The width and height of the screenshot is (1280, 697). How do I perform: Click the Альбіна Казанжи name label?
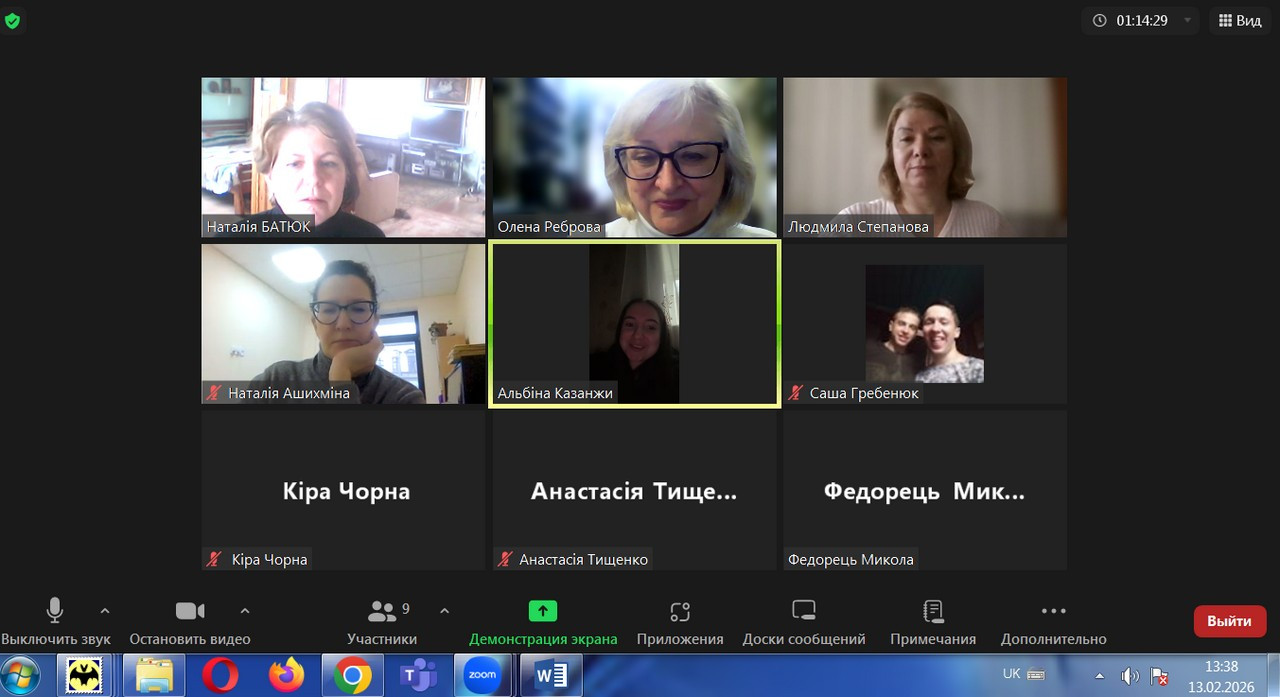555,393
